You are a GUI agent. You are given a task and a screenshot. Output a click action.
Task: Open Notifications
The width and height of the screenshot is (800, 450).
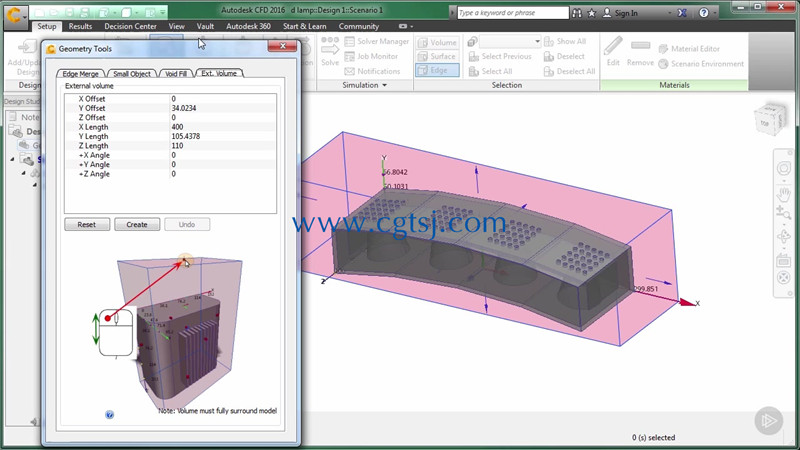(x=372, y=71)
